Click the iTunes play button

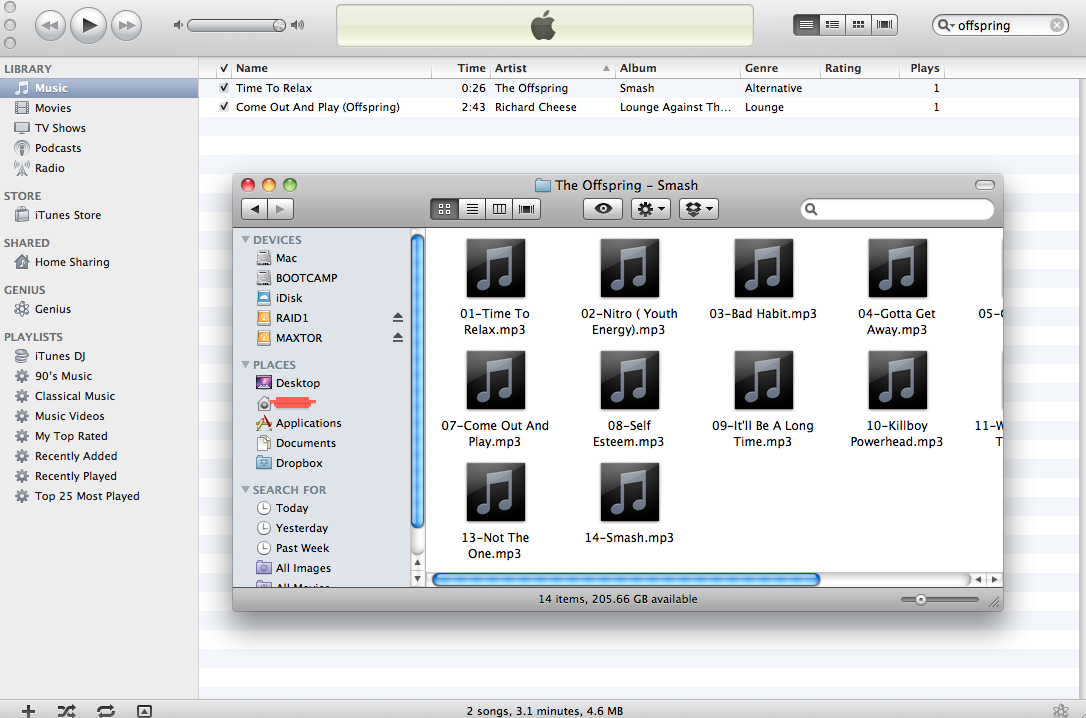[x=89, y=26]
